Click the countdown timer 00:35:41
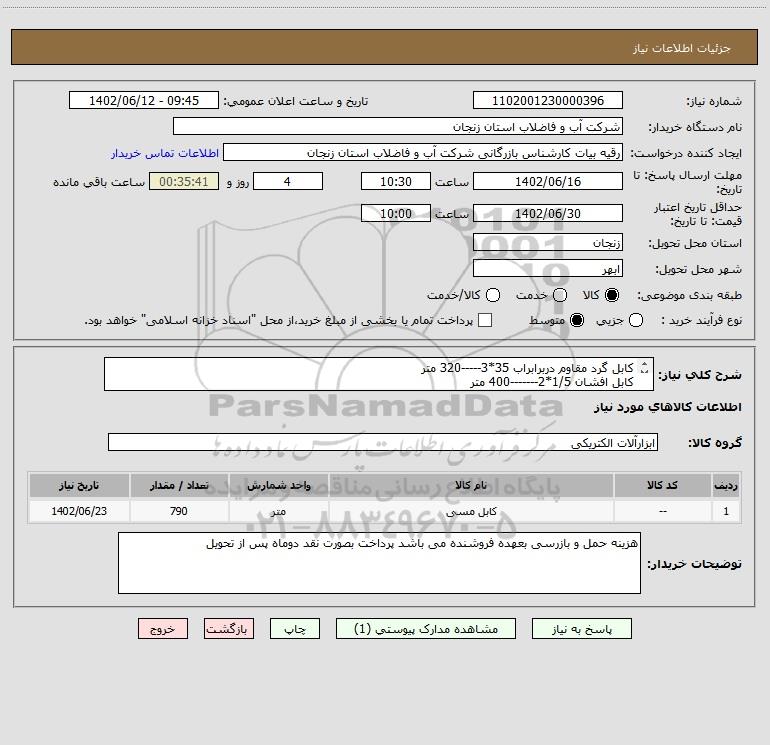This screenshot has width=770, height=745. pyautogui.click(x=184, y=182)
